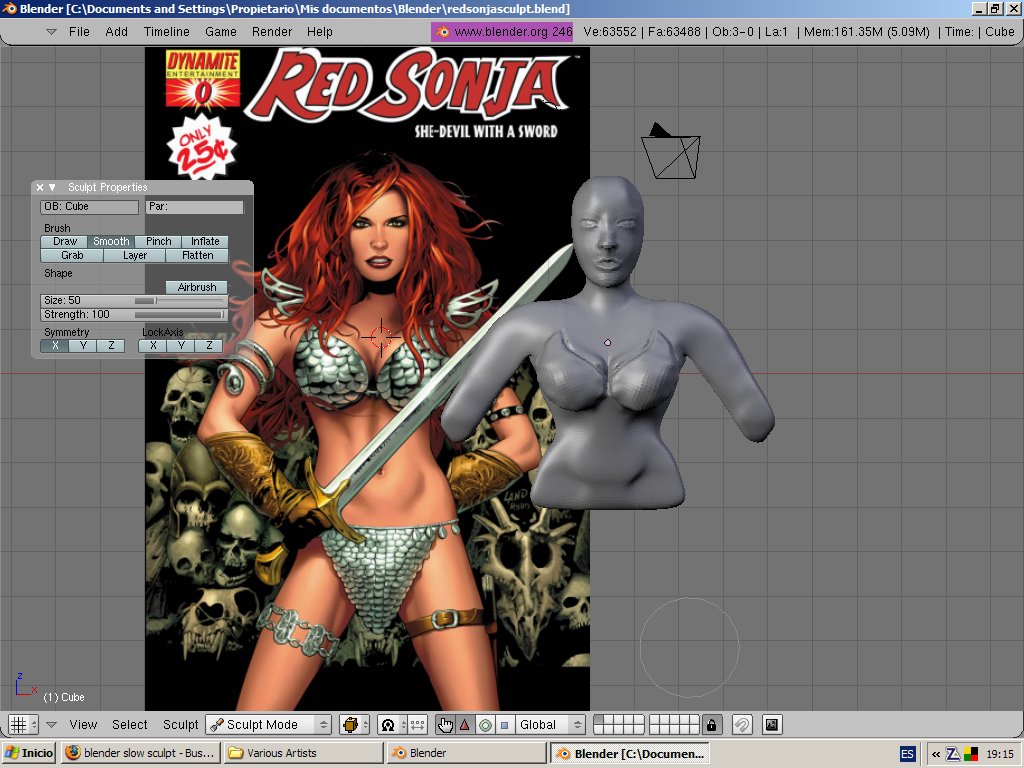Click the 3D cursor crosshair on the image
The height and width of the screenshot is (768, 1024).
(x=381, y=337)
